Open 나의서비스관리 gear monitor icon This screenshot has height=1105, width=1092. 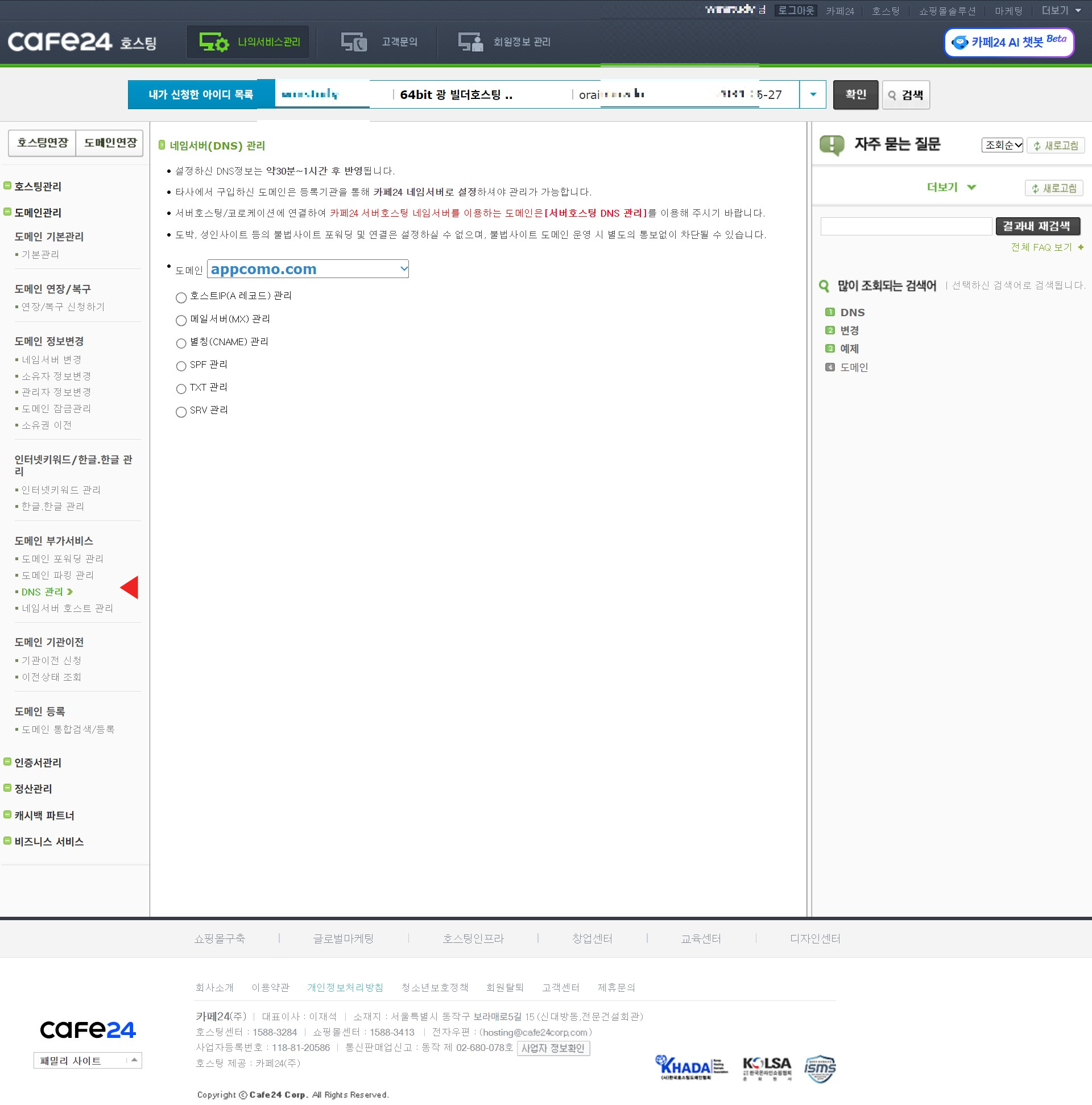pyautogui.click(x=214, y=42)
